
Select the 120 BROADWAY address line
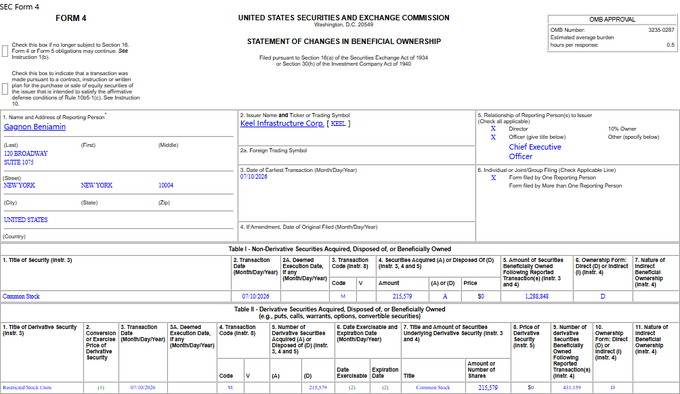[26, 153]
